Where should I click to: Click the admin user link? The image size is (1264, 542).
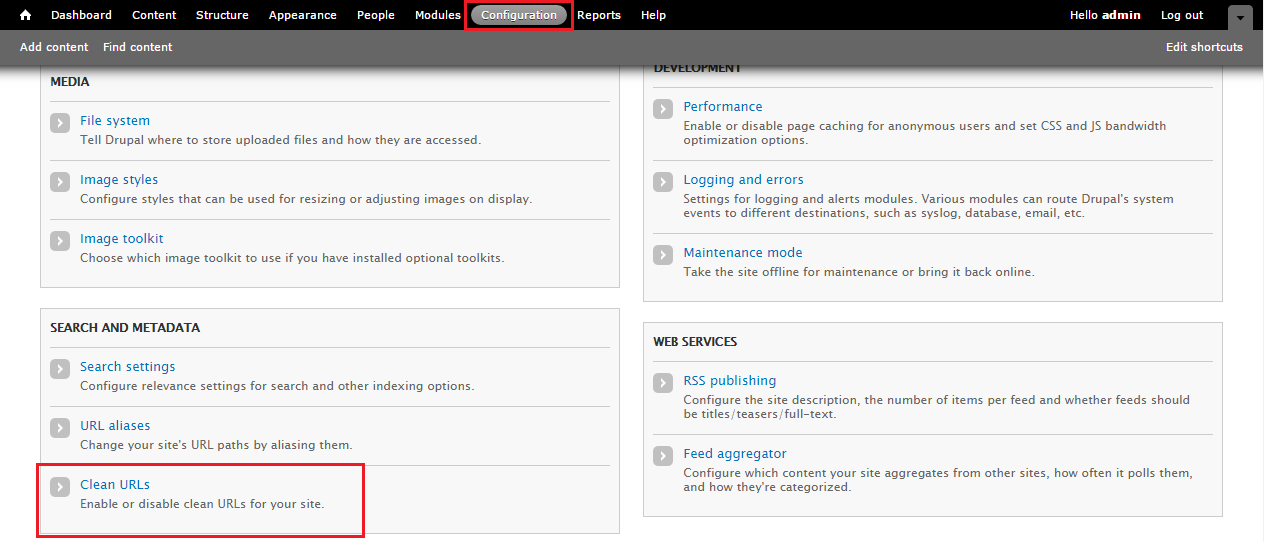point(1121,15)
